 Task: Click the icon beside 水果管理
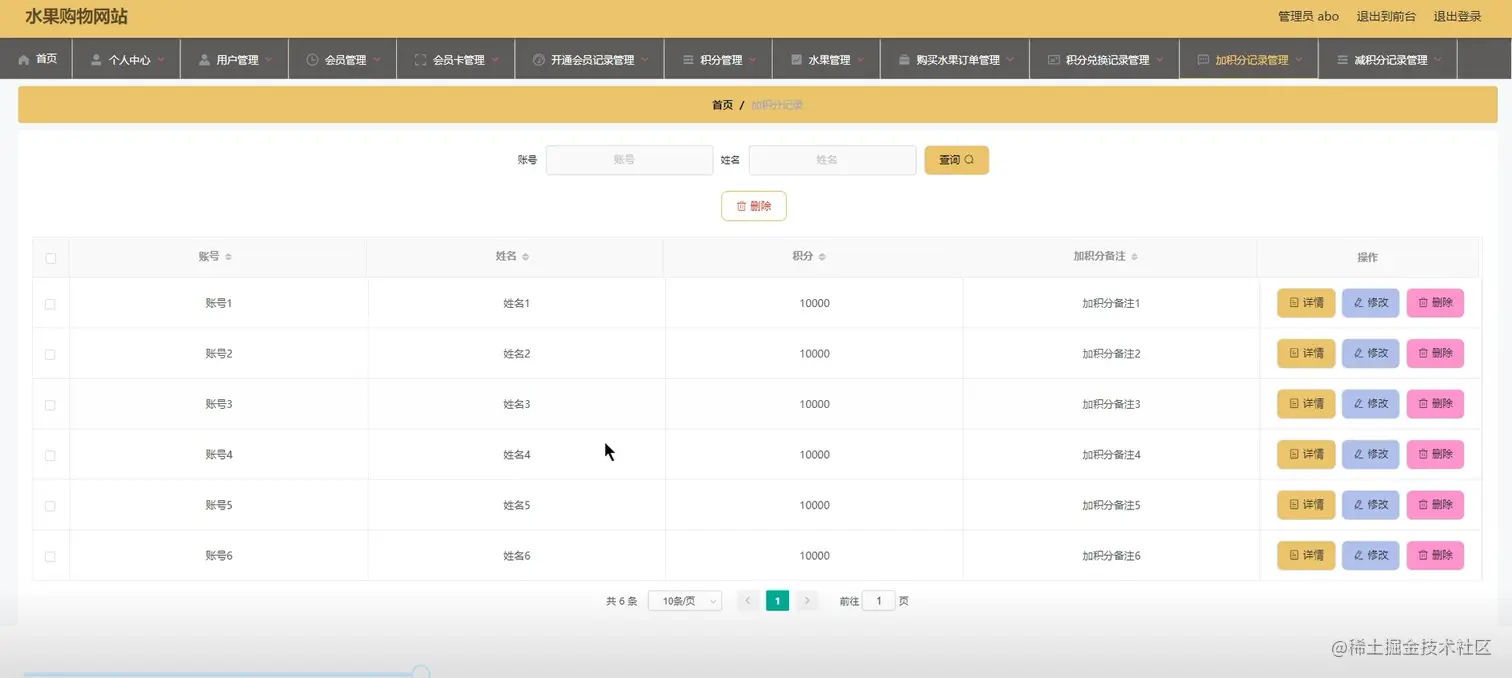click(x=796, y=60)
